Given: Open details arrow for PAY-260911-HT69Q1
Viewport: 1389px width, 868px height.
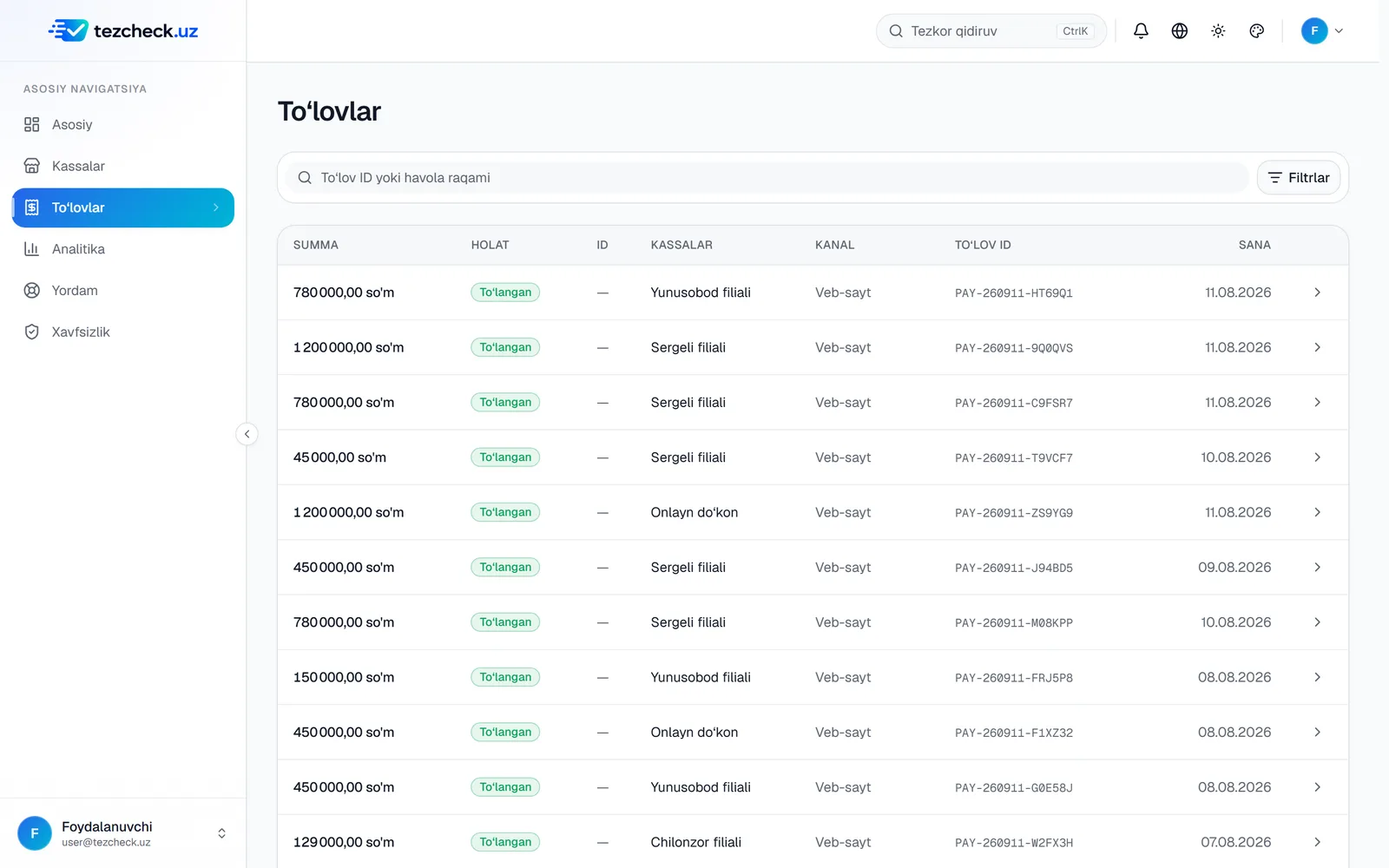Looking at the screenshot, I should pyautogui.click(x=1317, y=293).
